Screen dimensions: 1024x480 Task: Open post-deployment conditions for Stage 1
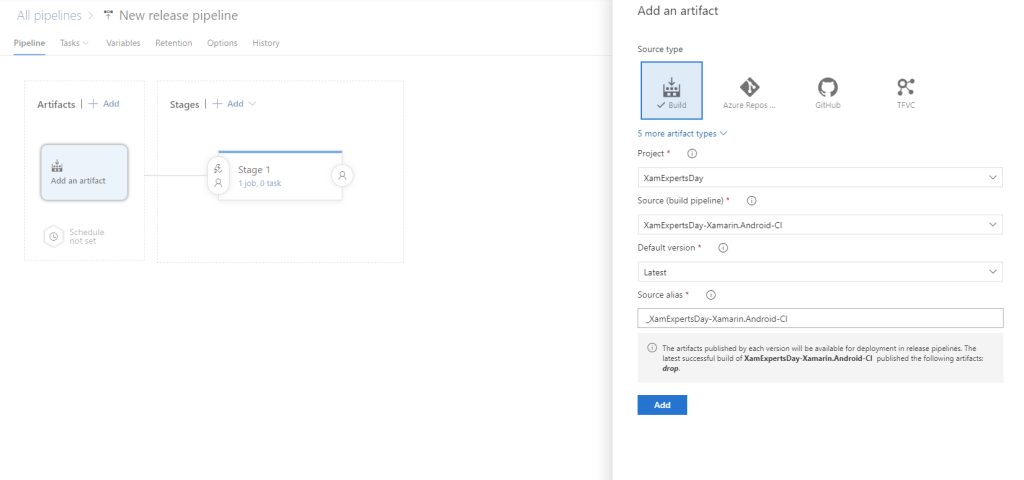tap(342, 175)
